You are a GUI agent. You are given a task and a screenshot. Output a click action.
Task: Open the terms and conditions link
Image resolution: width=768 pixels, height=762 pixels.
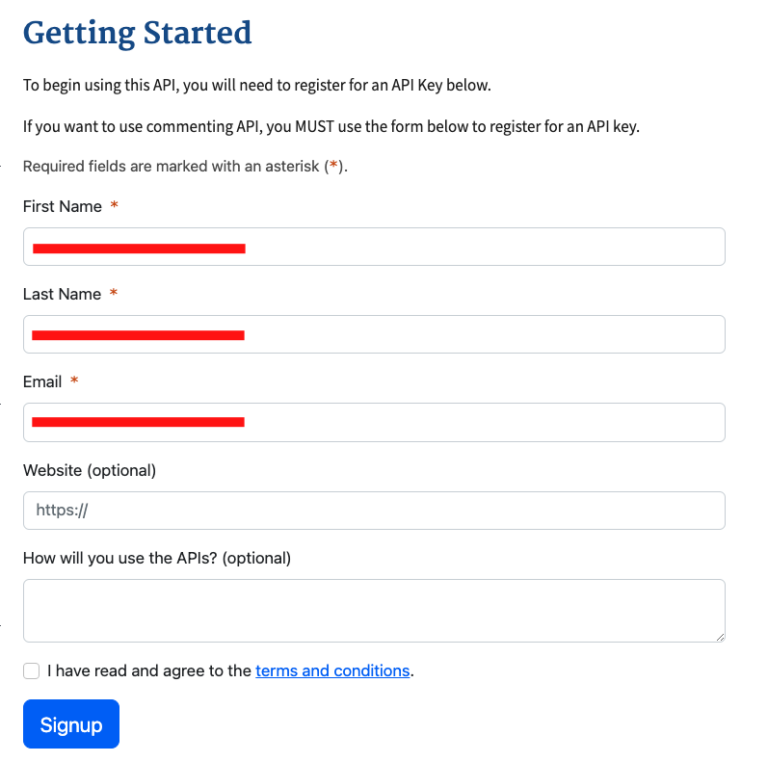pos(332,671)
